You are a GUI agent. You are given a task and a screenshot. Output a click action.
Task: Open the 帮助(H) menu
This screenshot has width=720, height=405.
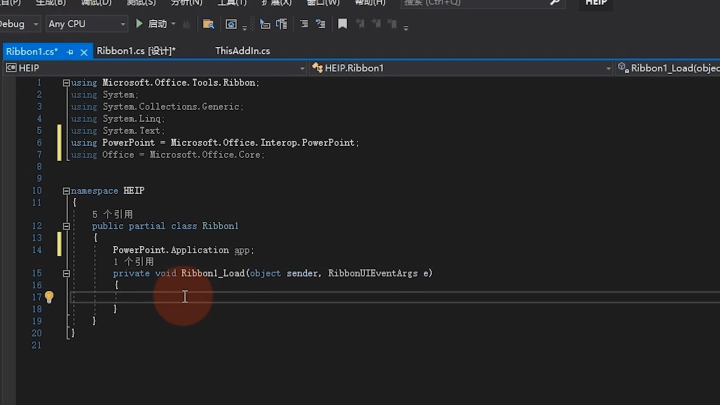pyautogui.click(x=370, y=3)
